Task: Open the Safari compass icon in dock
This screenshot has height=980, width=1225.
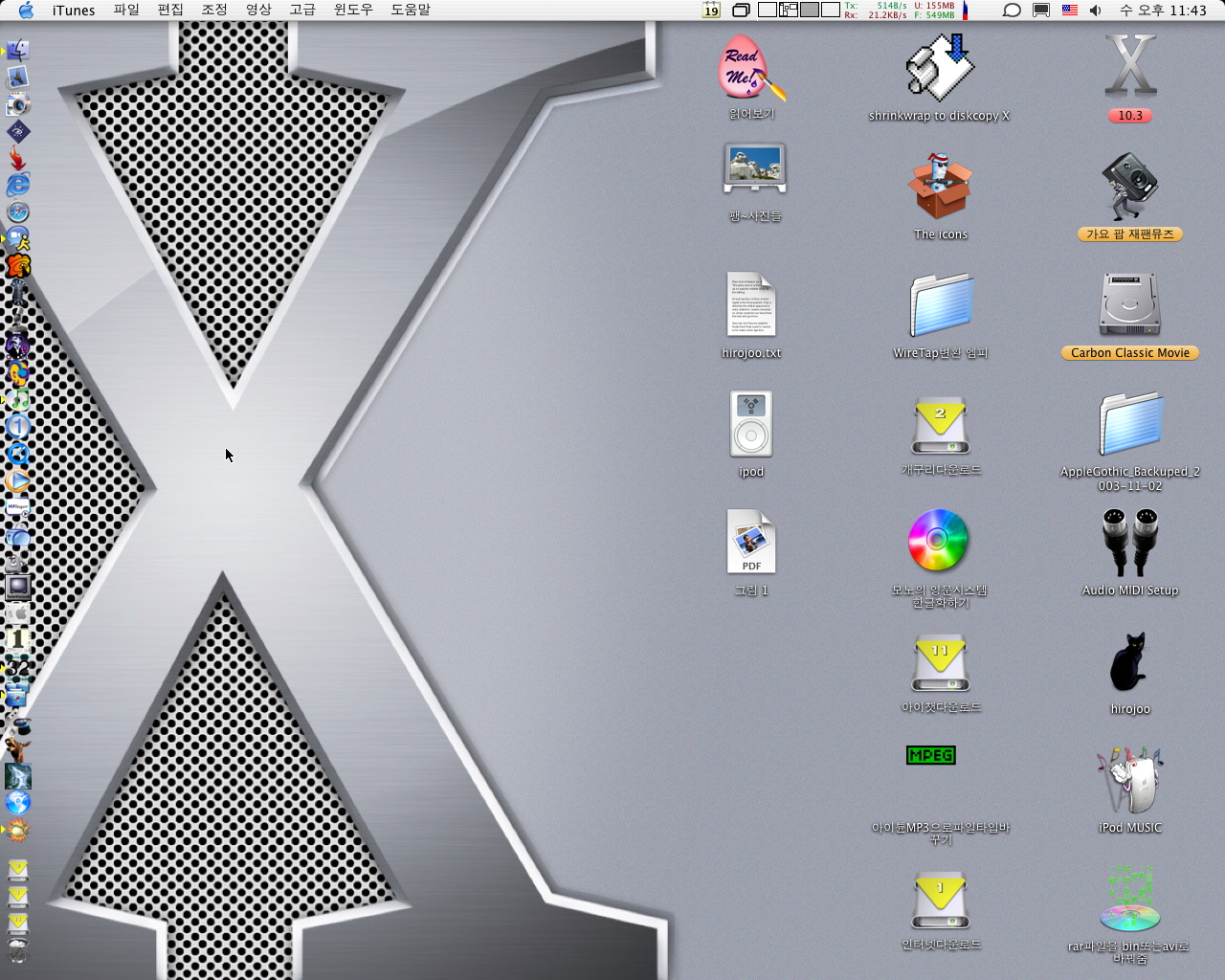Action: [18, 212]
